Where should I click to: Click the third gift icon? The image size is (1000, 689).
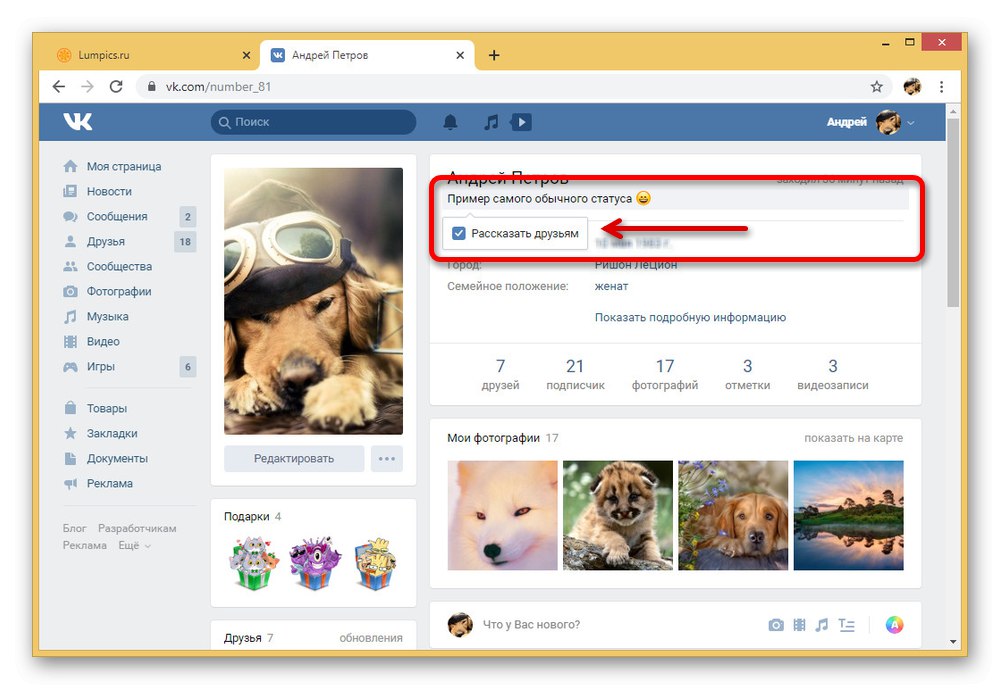click(375, 563)
